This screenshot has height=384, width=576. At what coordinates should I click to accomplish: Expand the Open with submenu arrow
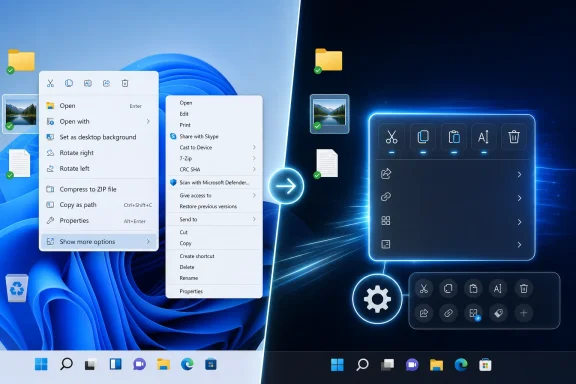(x=148, y=121)
